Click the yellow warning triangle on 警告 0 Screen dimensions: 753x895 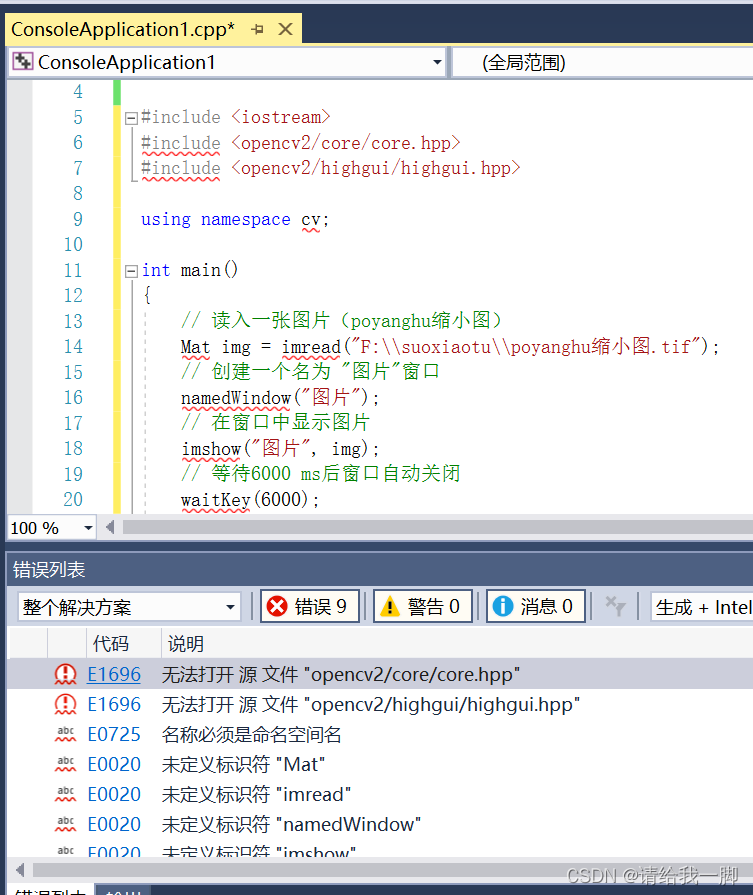pos(390,606)
